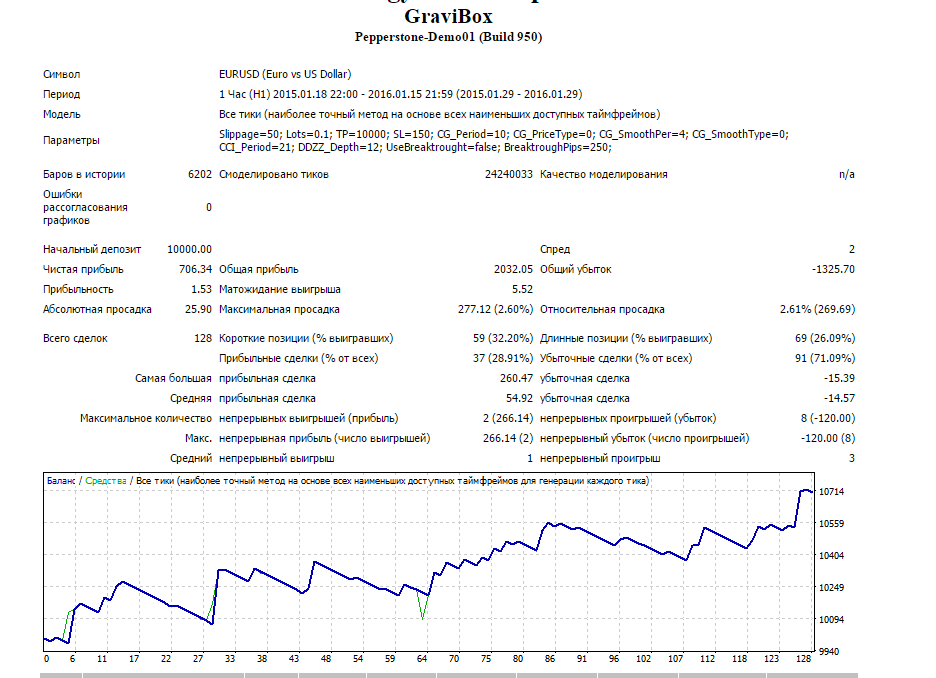
Task: Click average loss trade value -14.57
Action: pos(839,398)
